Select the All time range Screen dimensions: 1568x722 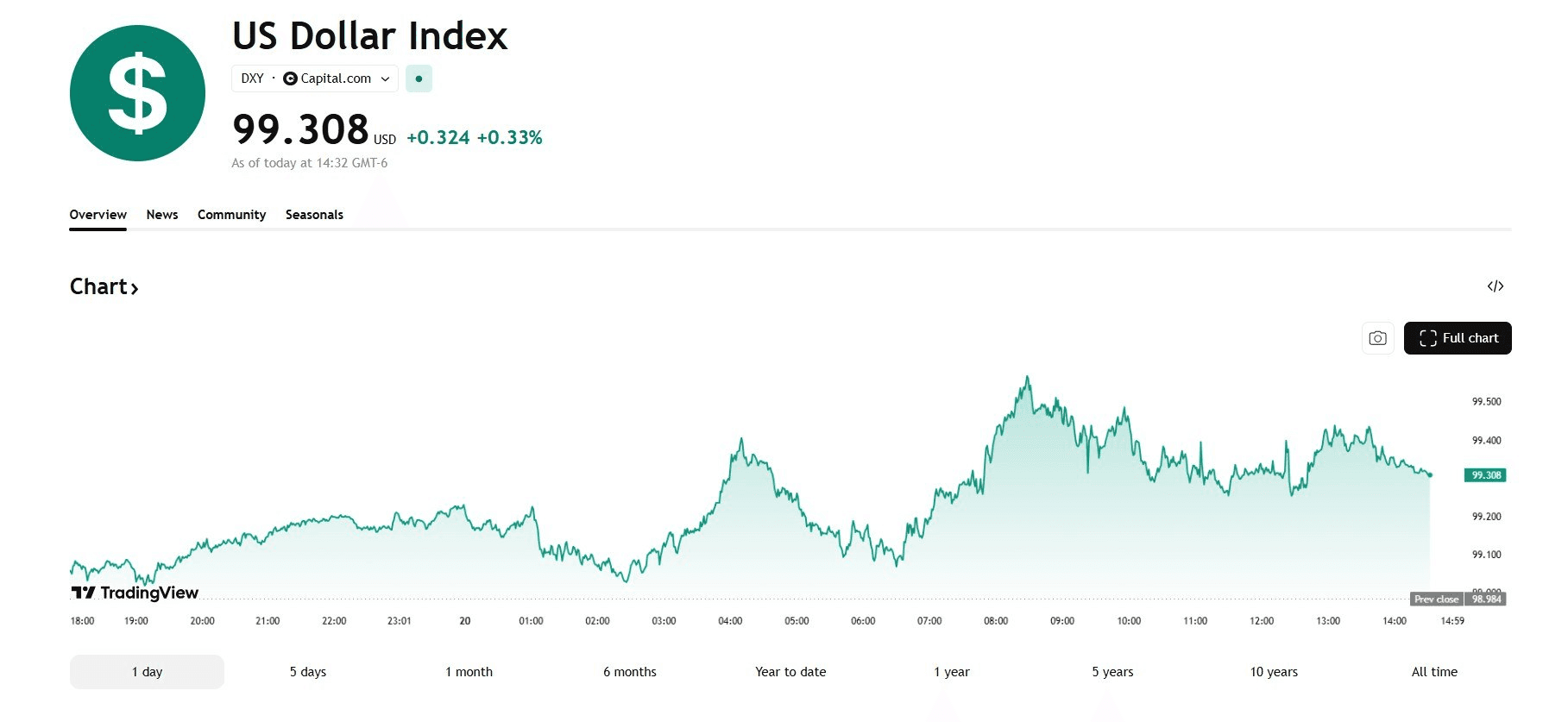1434,672
